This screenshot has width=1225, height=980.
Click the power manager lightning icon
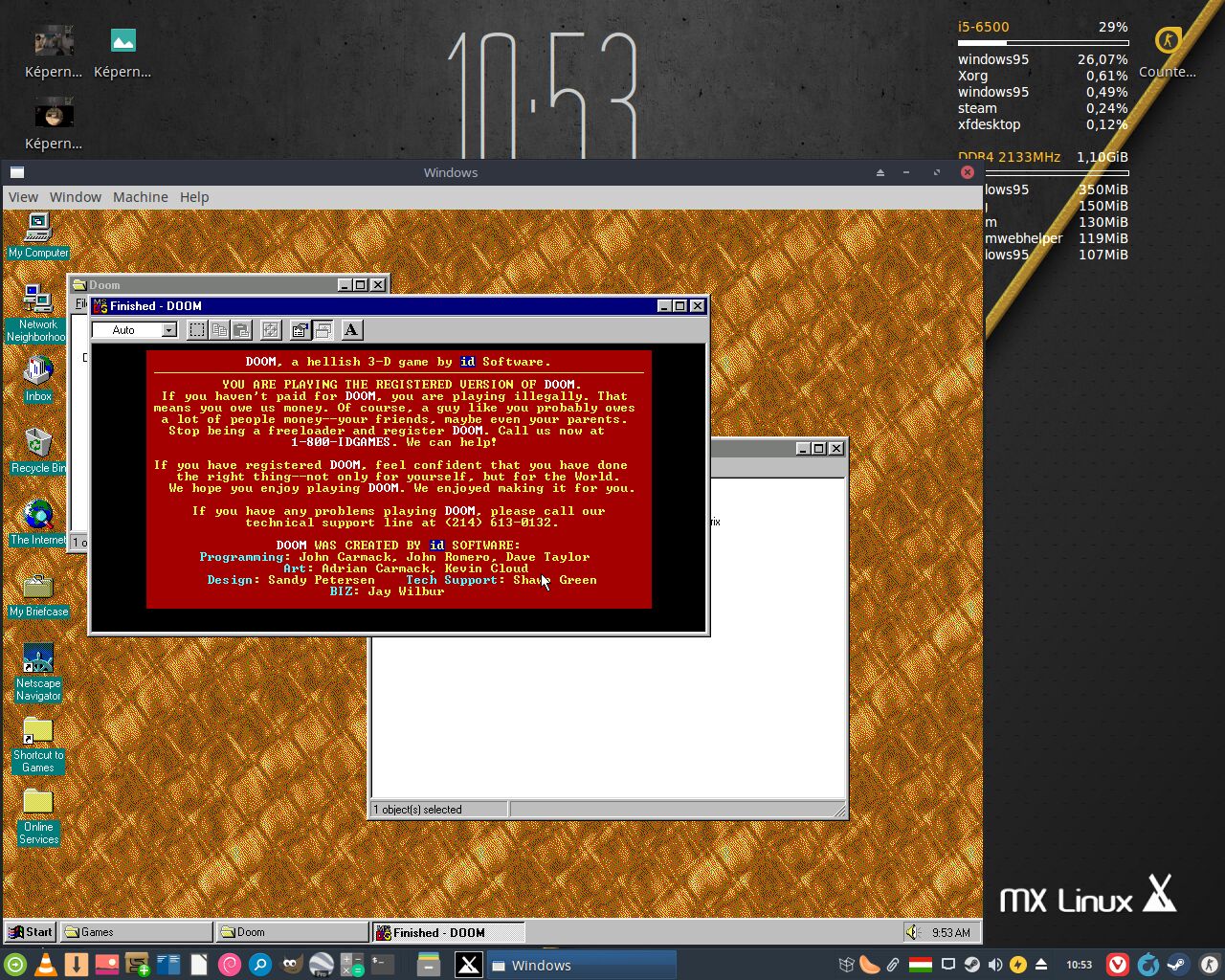pyautogui.click(x=1018, y=965)
